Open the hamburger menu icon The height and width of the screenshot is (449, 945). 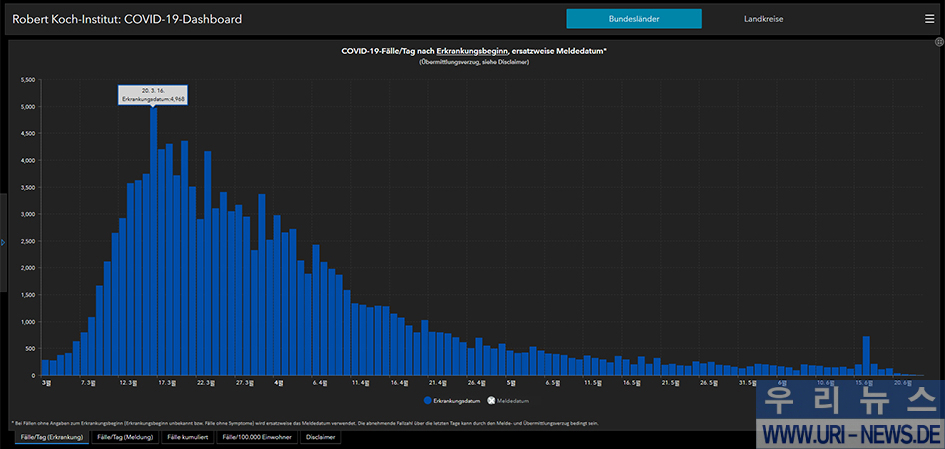point(929,19)
